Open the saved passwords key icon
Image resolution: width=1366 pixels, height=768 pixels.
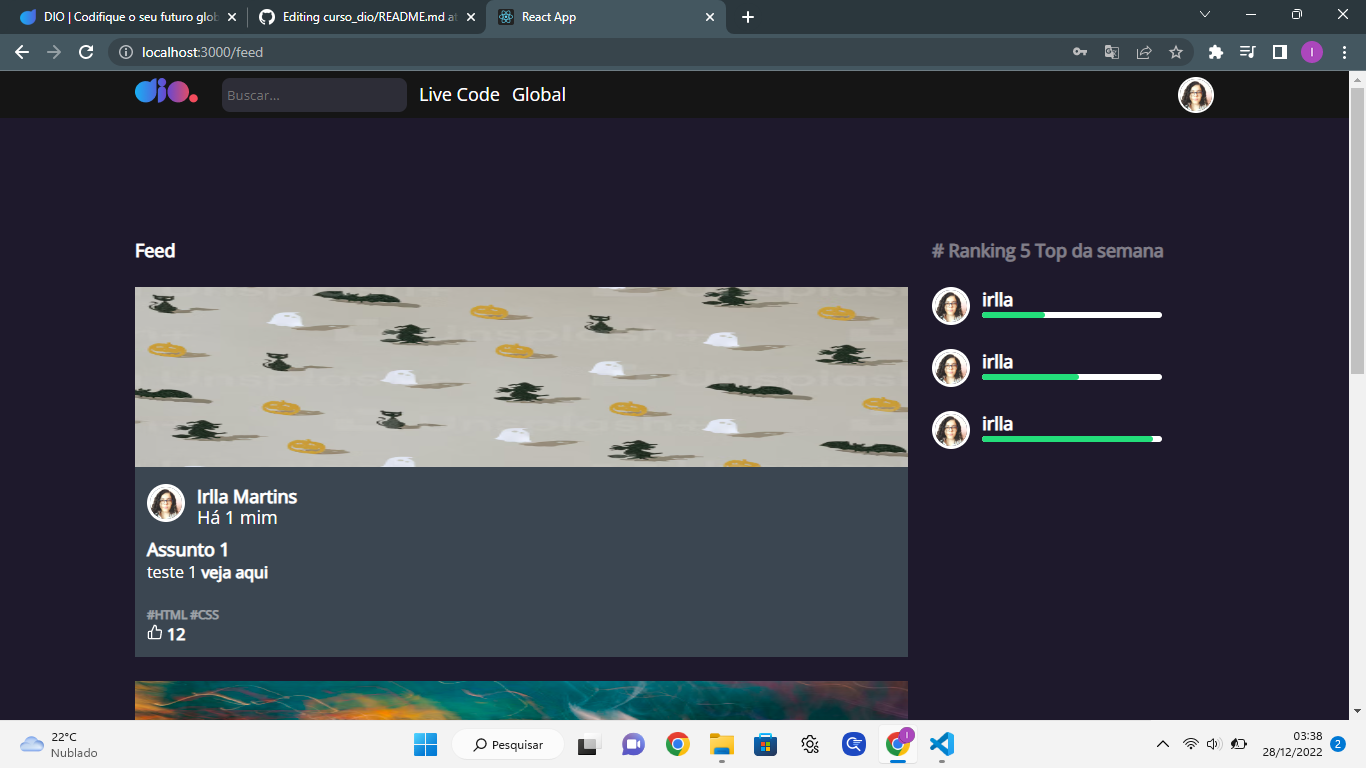1080,52
